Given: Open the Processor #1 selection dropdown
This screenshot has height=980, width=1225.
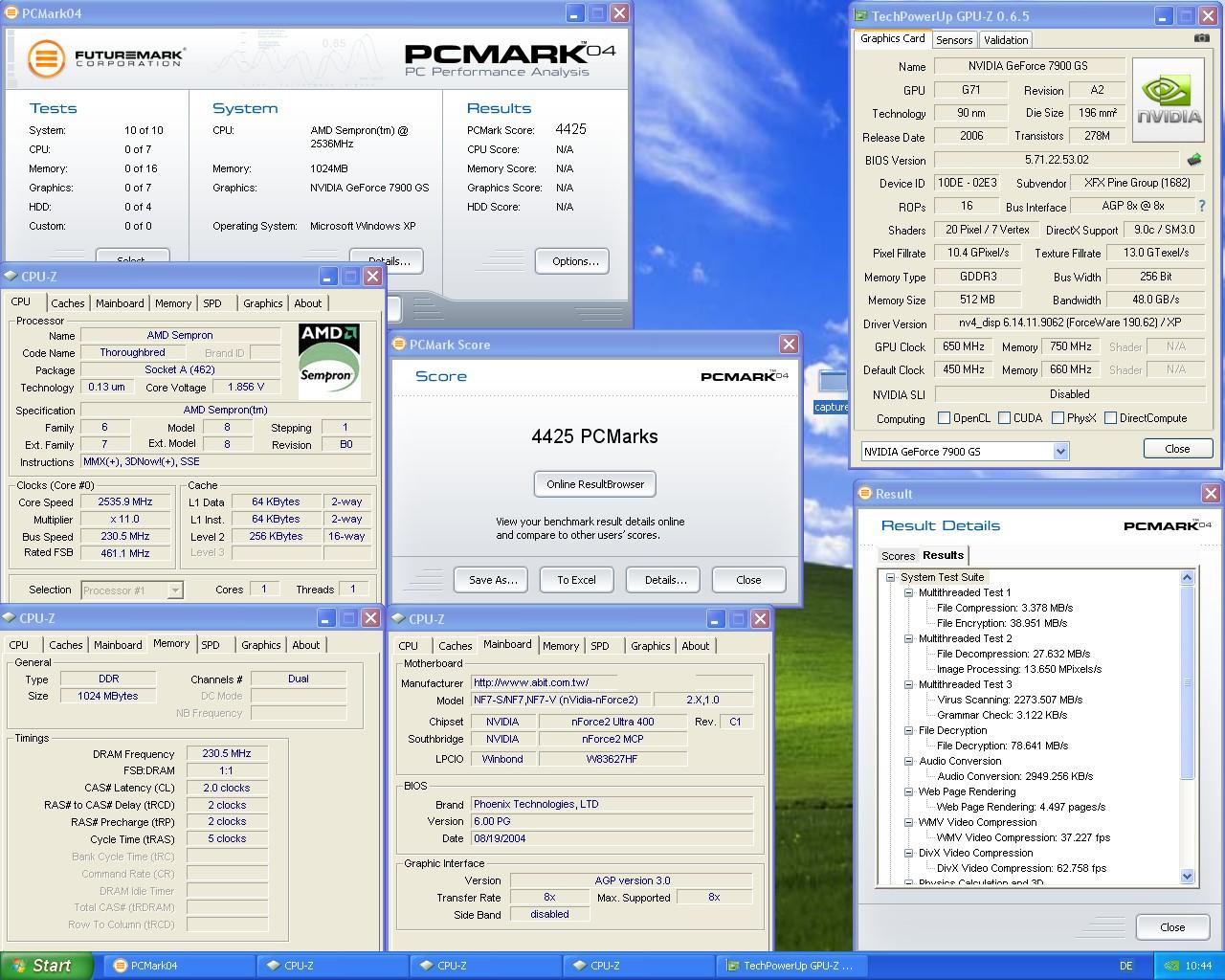Looking at the screenshot, I should [174, 590].
